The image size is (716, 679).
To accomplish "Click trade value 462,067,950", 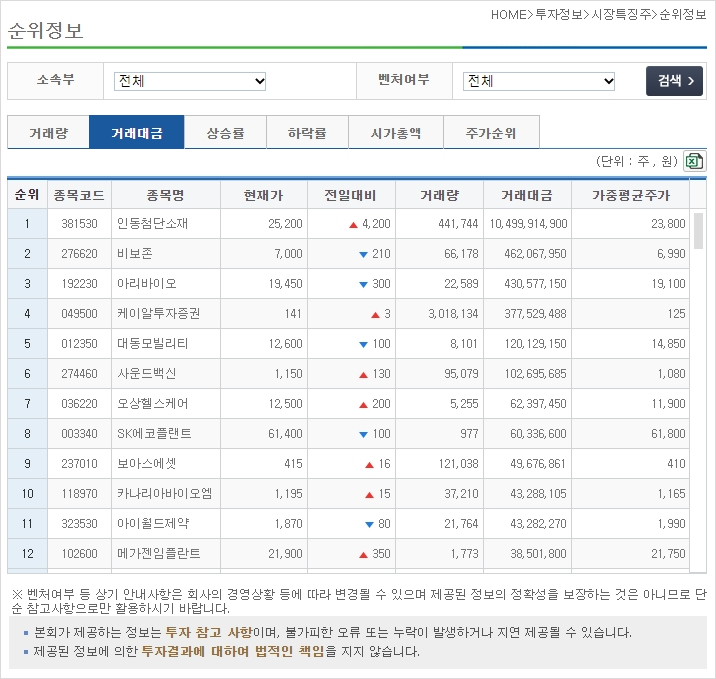I will point(535,253).
